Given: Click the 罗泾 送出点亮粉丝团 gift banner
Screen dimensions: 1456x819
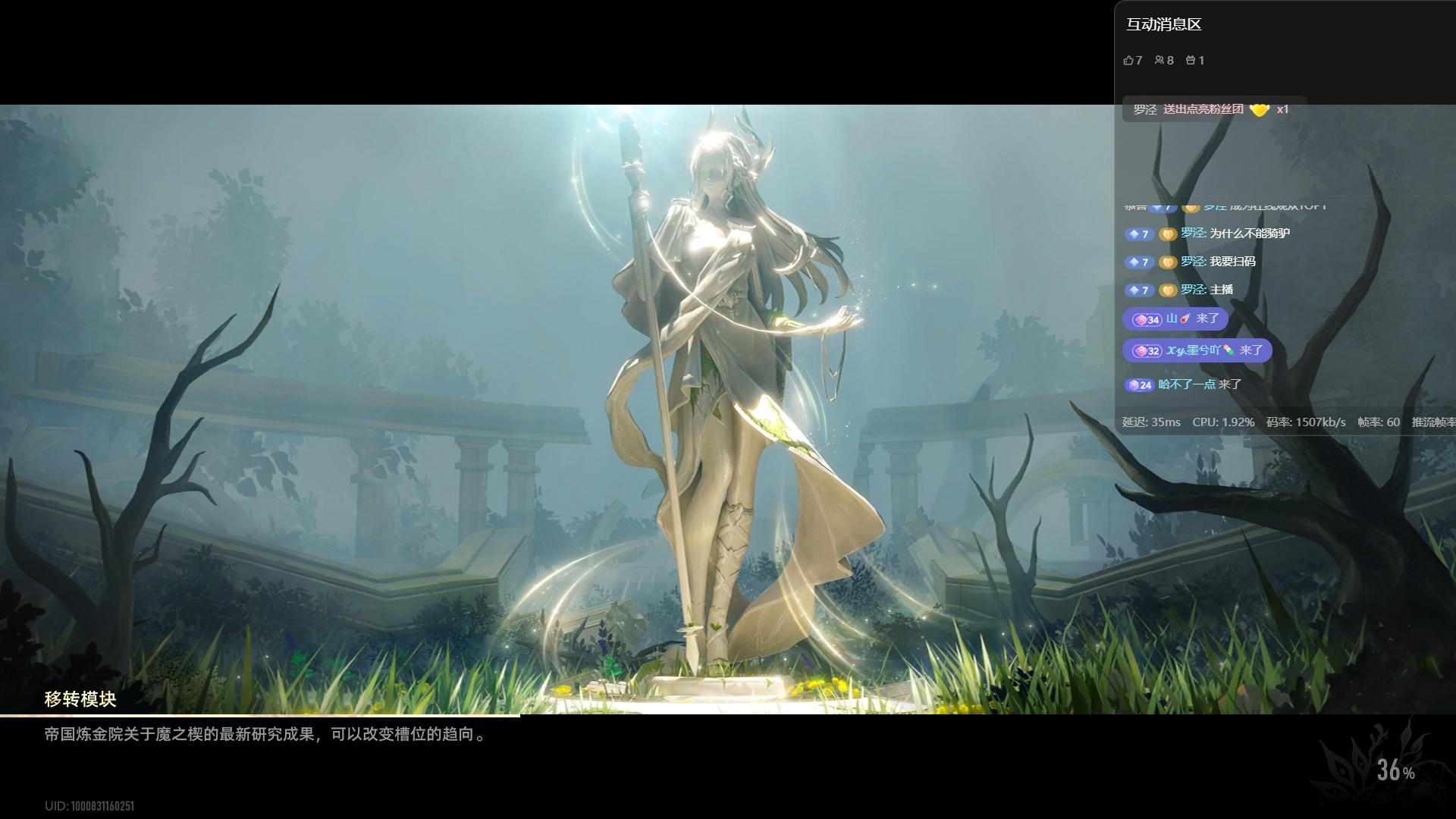Looking at the screenshot, I should tap(1213, 110).
